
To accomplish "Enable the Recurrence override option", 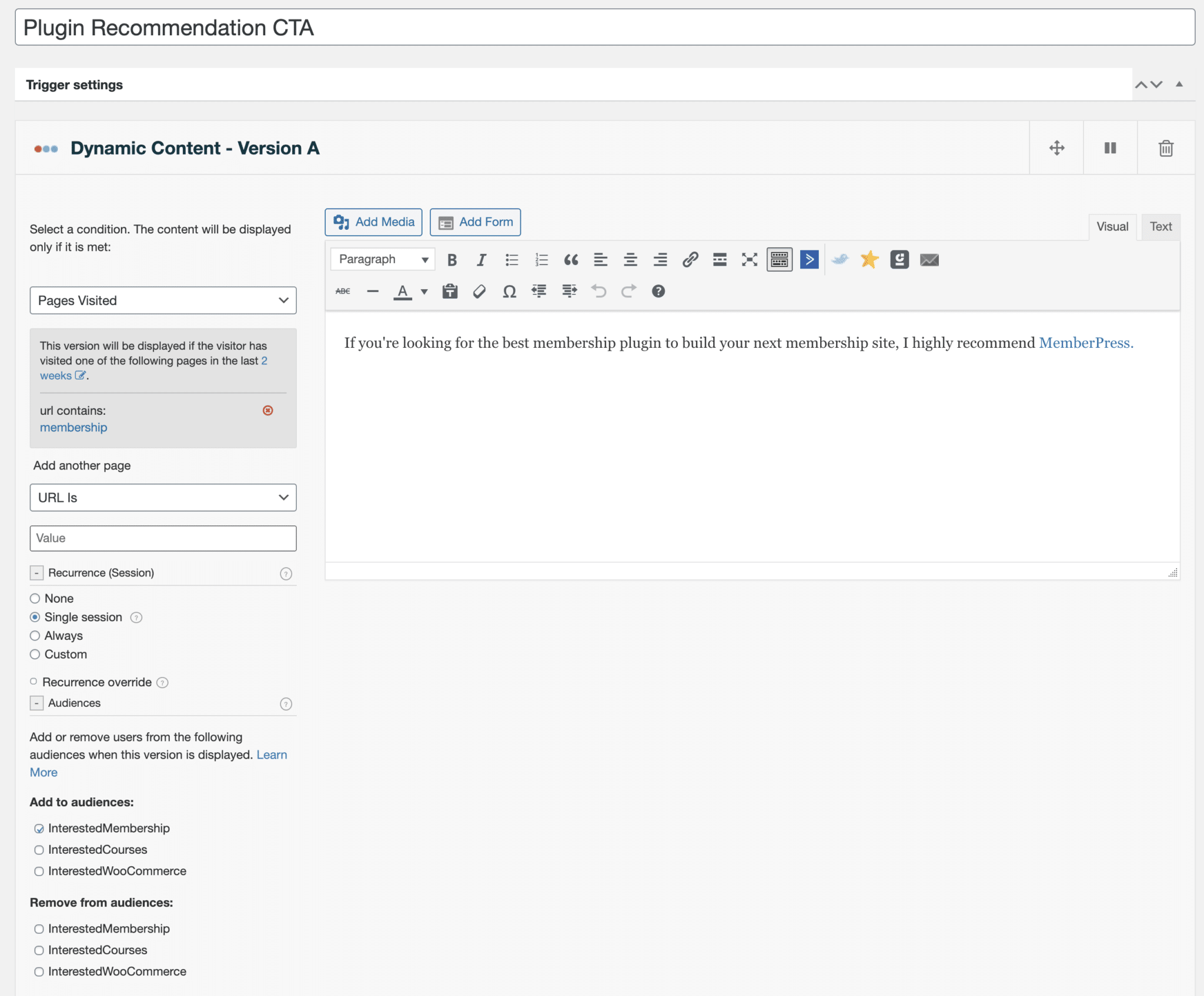I will [x=34, y=682].
